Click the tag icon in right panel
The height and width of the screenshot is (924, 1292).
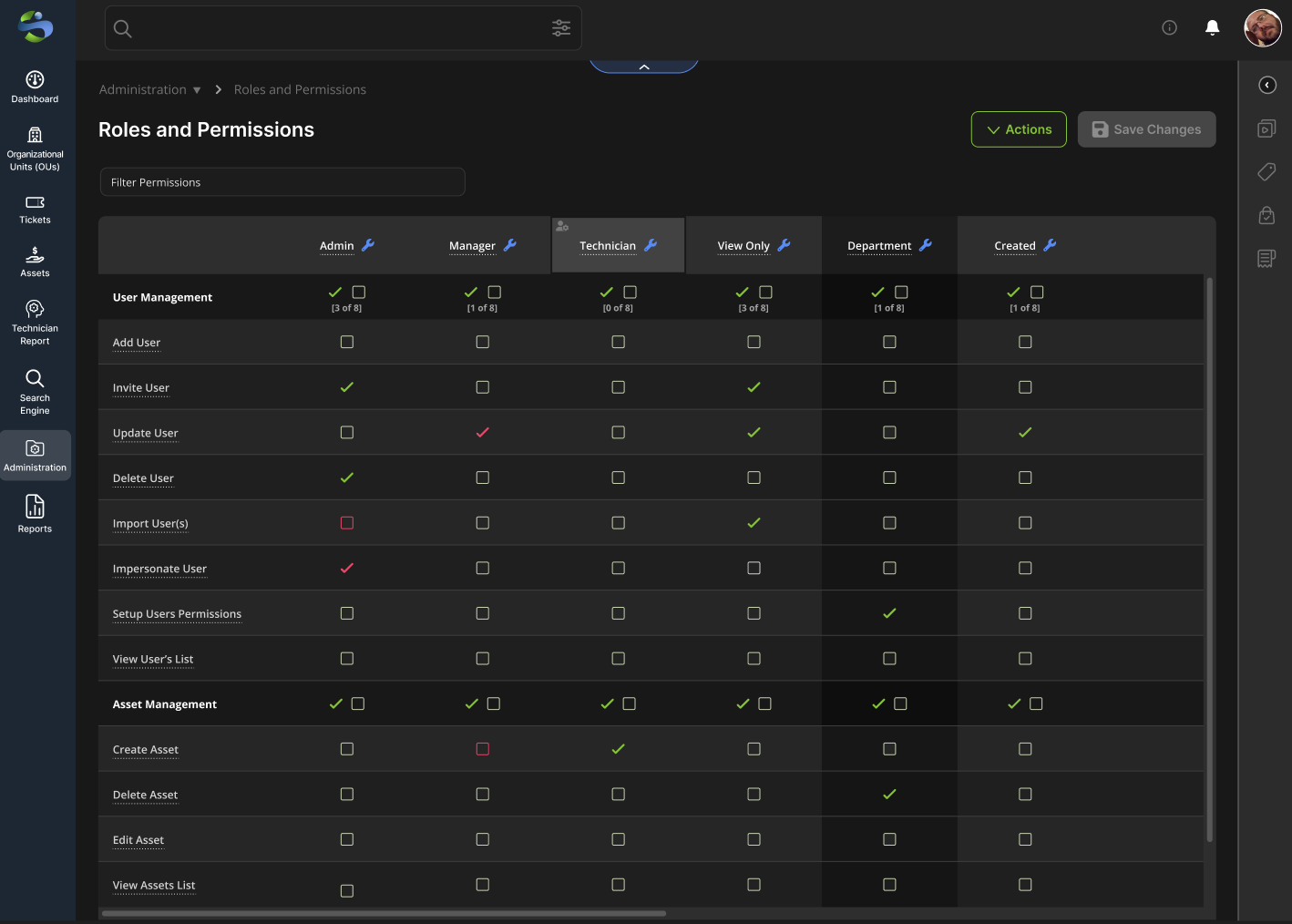pos(1266,171)
